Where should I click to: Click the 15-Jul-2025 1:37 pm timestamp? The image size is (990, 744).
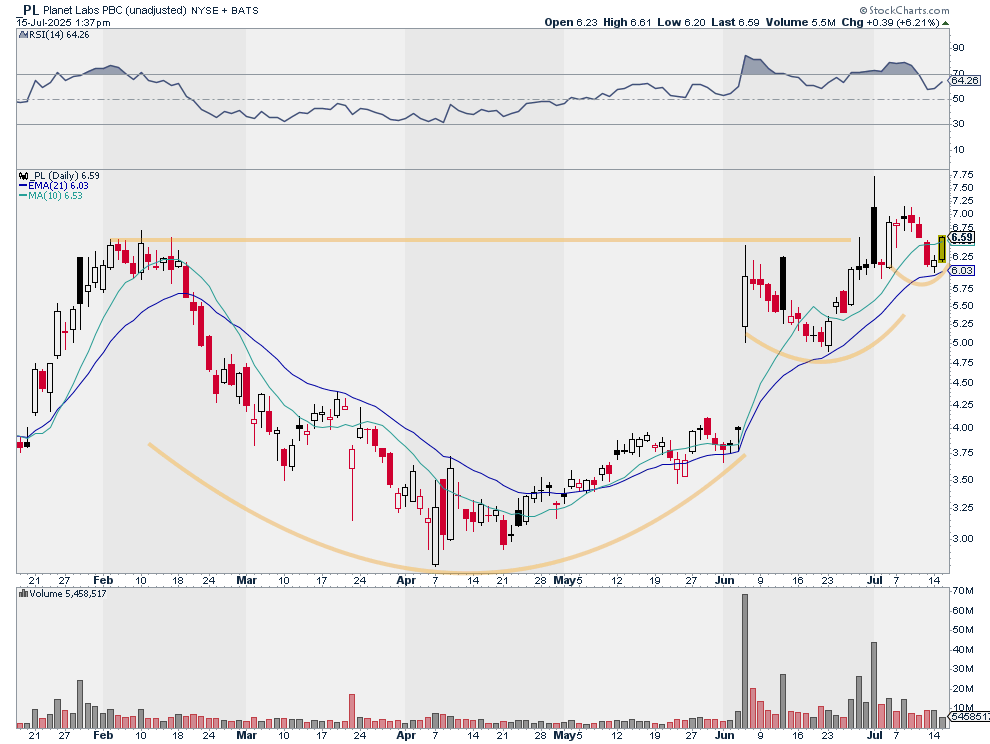(x=63, y=23)
